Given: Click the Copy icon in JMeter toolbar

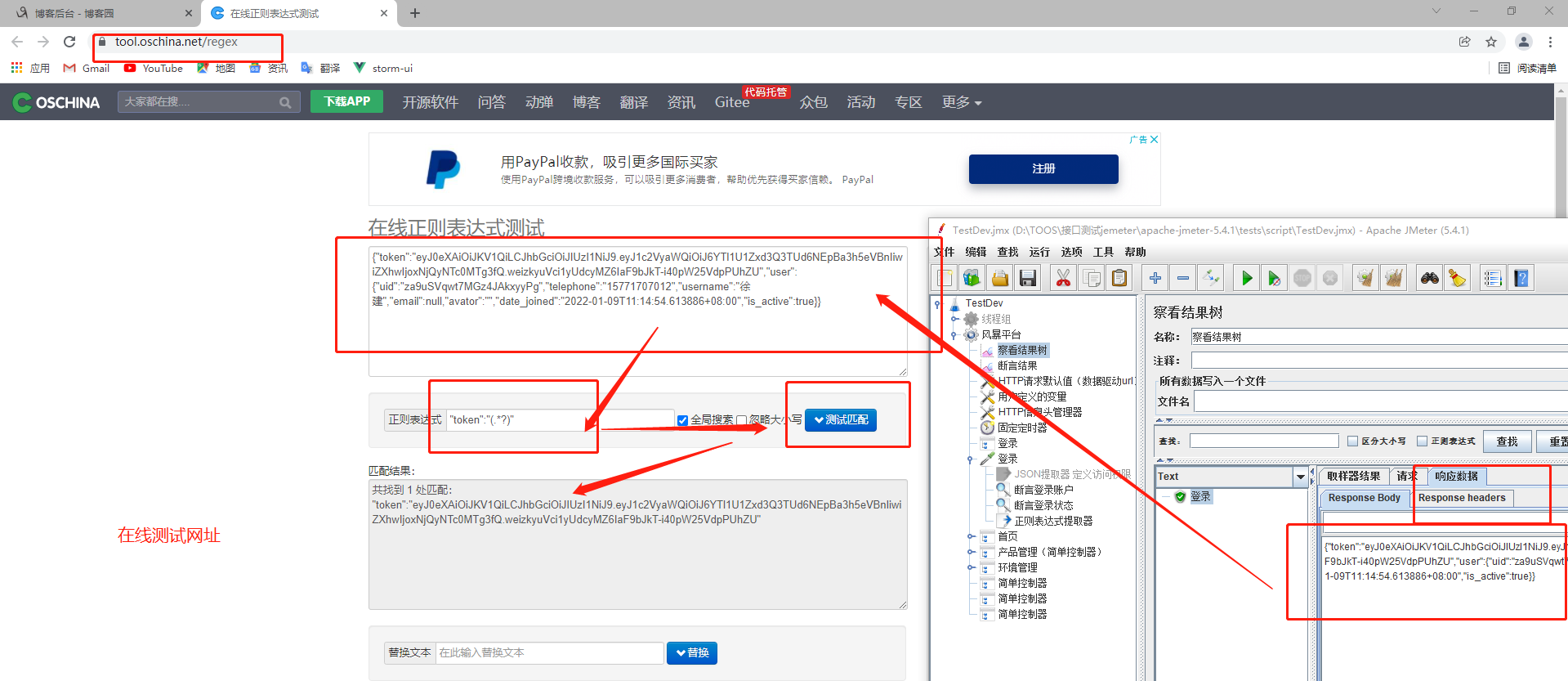Looking at the screenshot, I should coord(1091,278).
